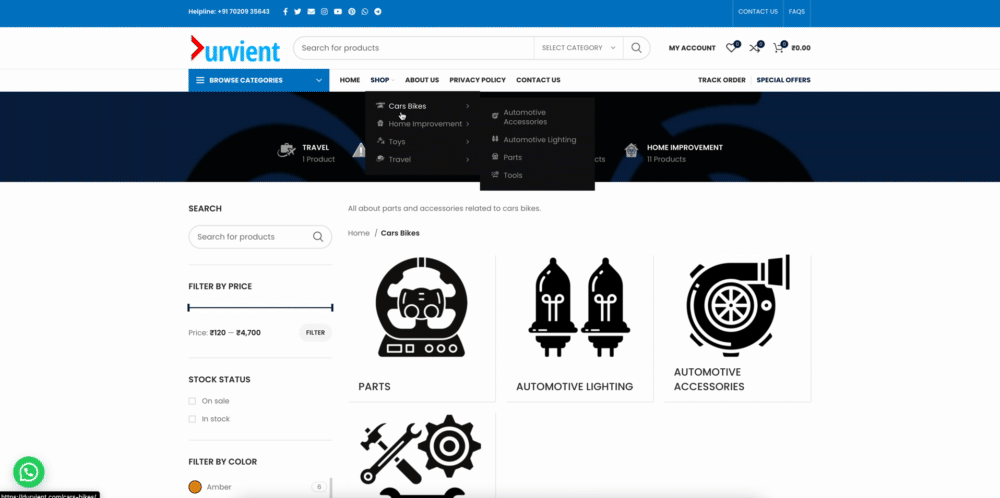1000x498 pixels.
Task: Select the Amber color swatch
Action: [x=195, y=487]
